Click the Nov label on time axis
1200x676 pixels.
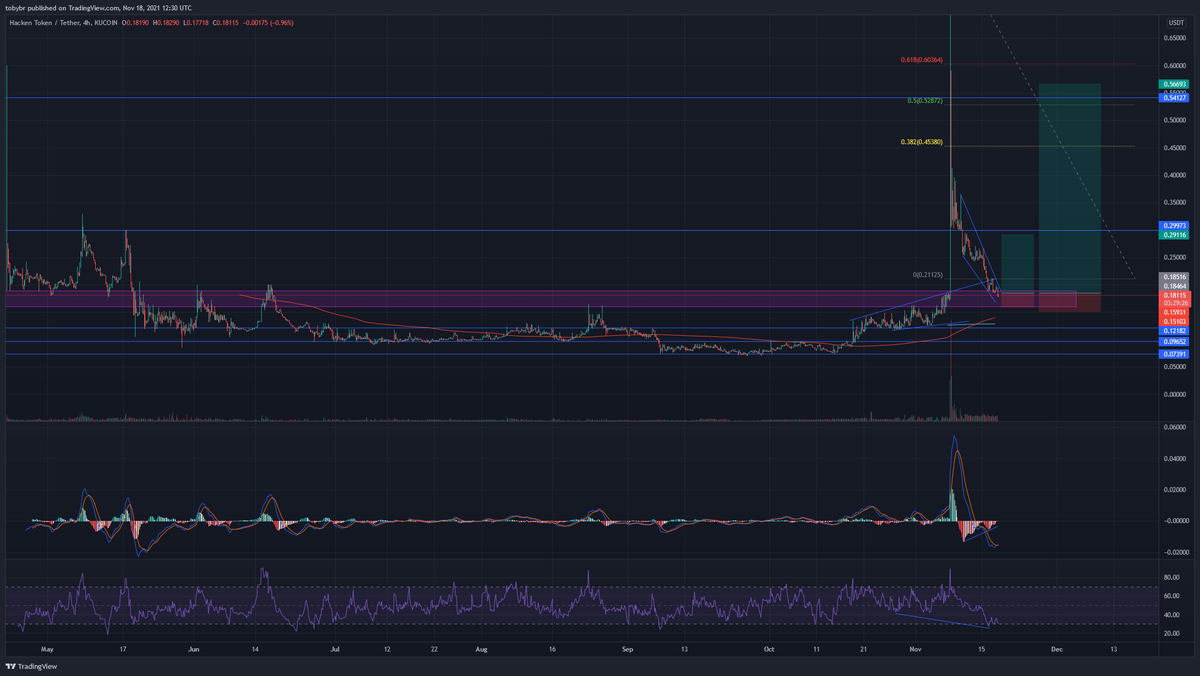pyautogui.click(x=915, y=649)
